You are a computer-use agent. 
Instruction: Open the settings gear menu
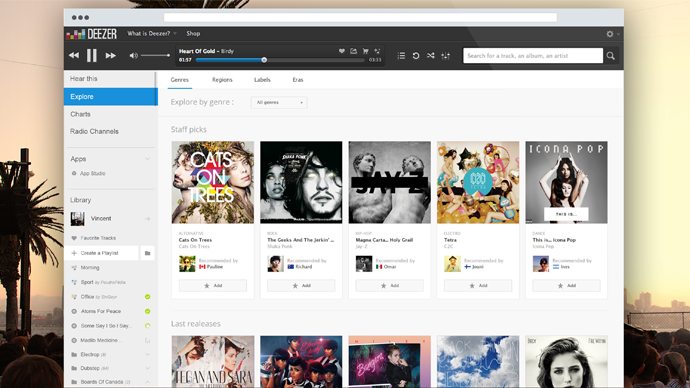(610, 34)
